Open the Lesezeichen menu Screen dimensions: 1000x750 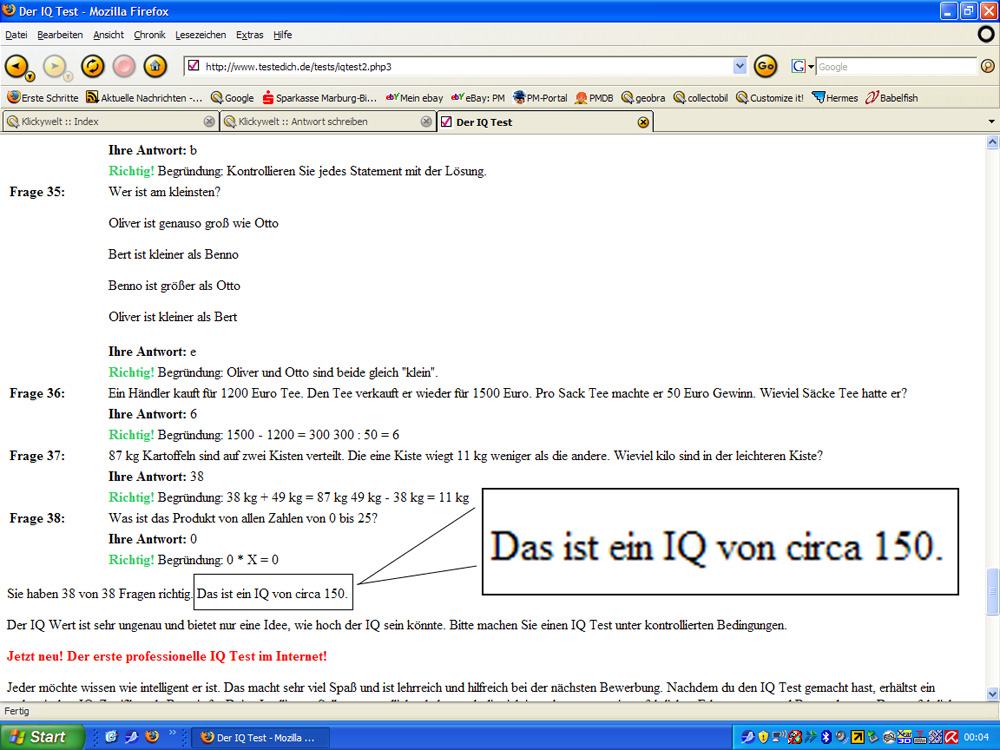(201, 35)
